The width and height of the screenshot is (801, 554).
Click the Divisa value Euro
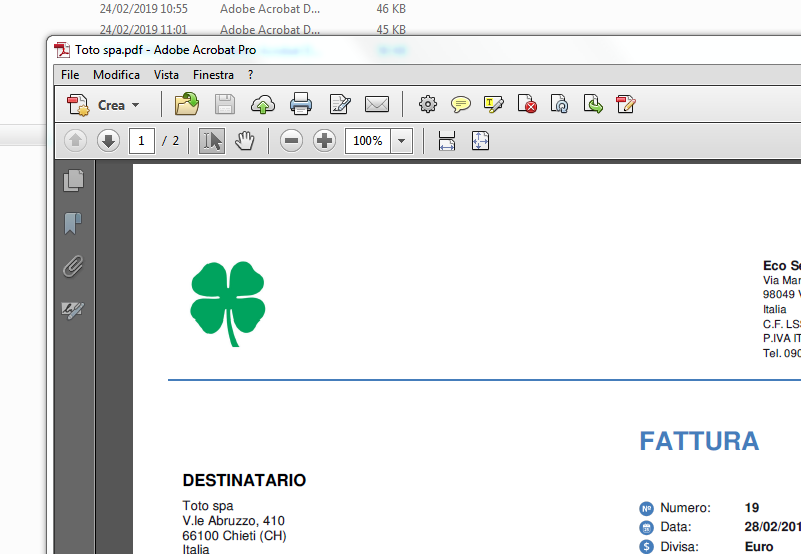[x=759, y=546]
